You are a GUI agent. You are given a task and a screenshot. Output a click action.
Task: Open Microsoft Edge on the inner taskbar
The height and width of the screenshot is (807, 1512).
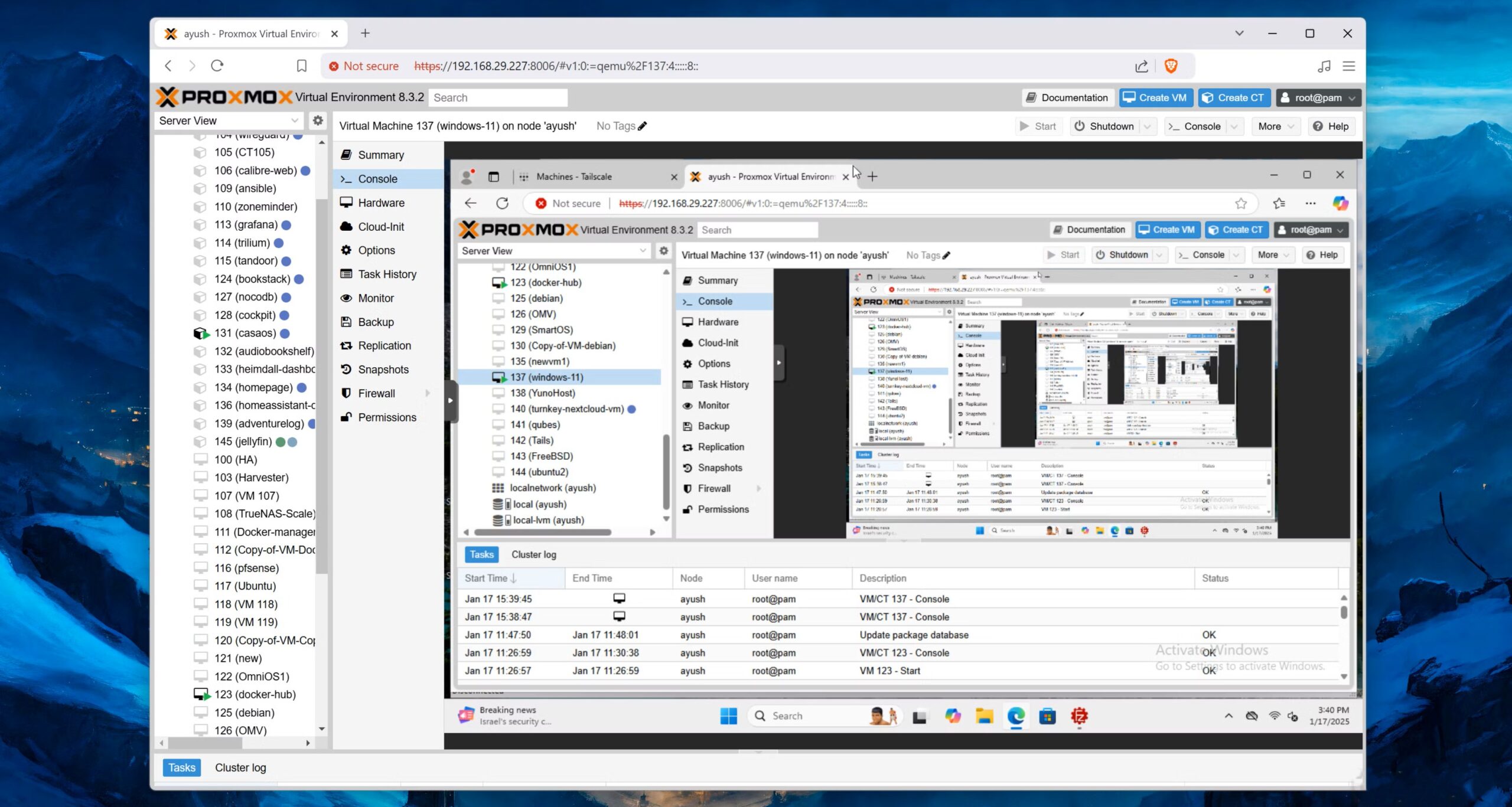1016,716
